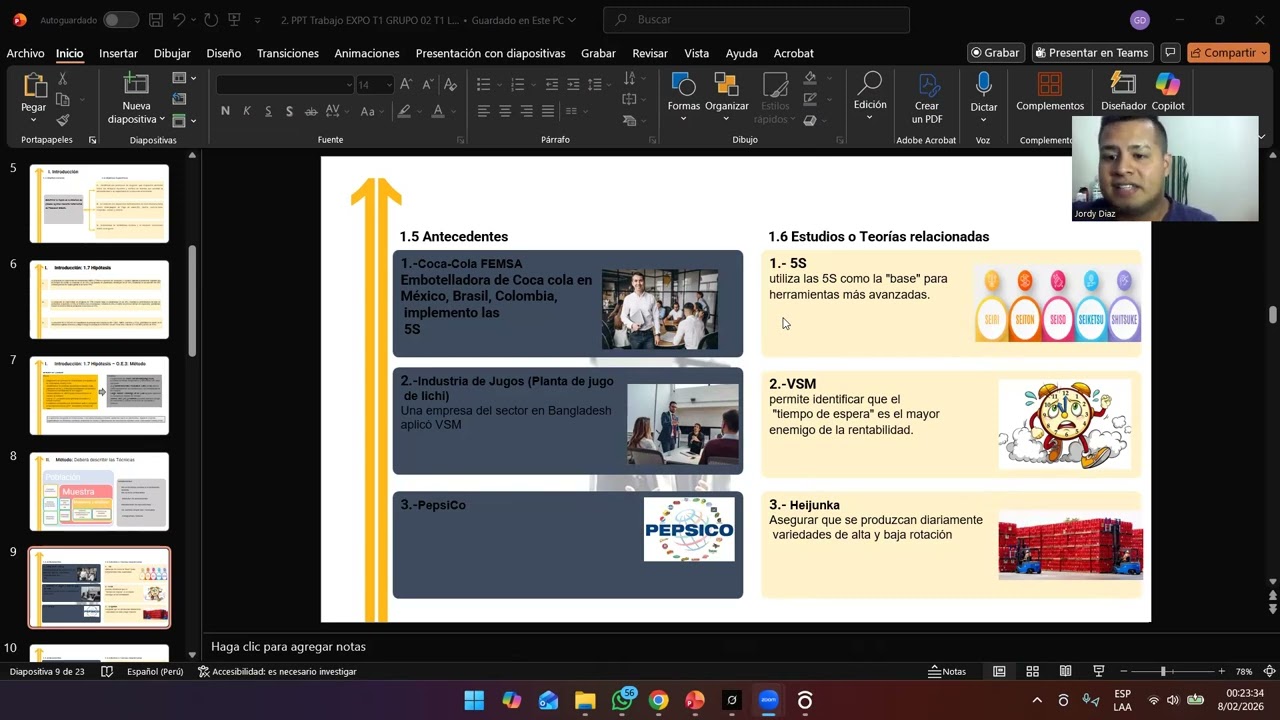Expand the Pegar options arrow

click(x=33, y=118)
